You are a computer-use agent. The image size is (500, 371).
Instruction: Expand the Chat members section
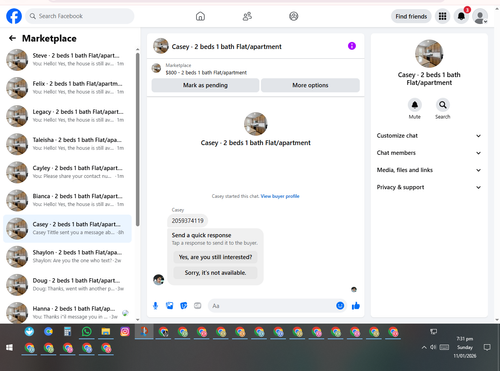coord(429,153)
